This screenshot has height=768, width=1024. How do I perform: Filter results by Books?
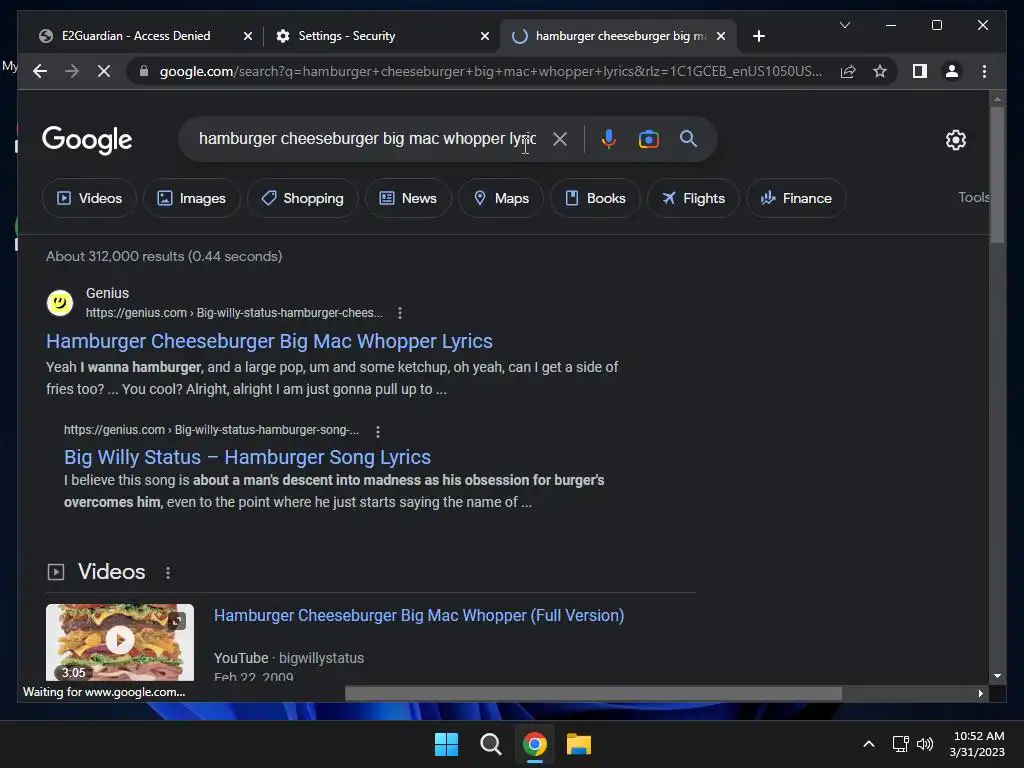click(x=595, y=198)
